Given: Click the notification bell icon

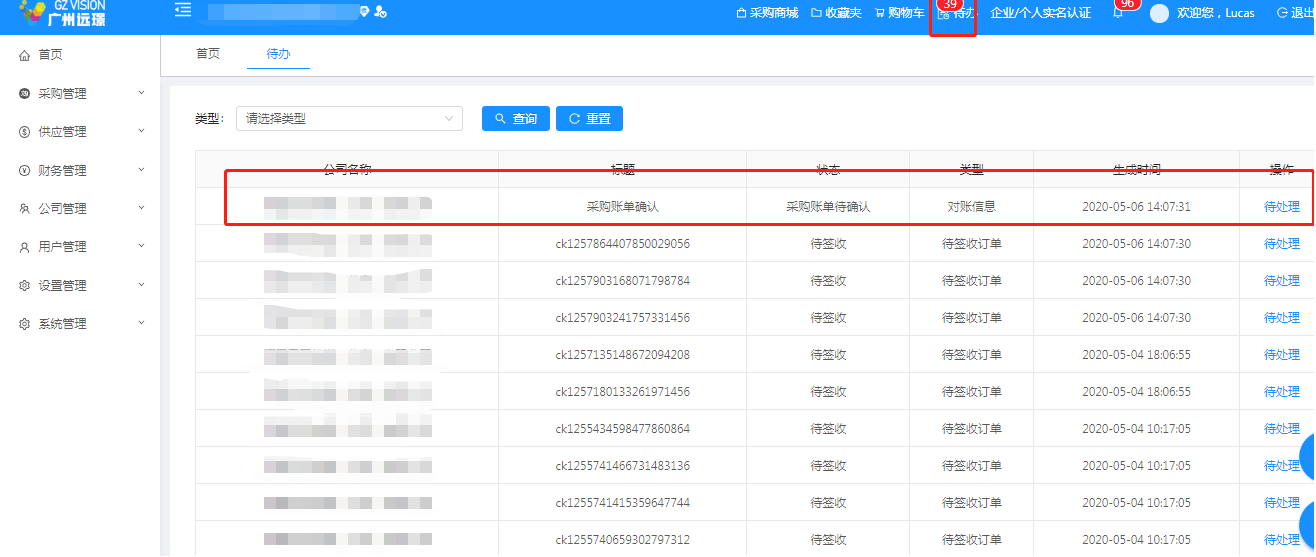Looking at the screenshot, I should tap(1118, 14).
